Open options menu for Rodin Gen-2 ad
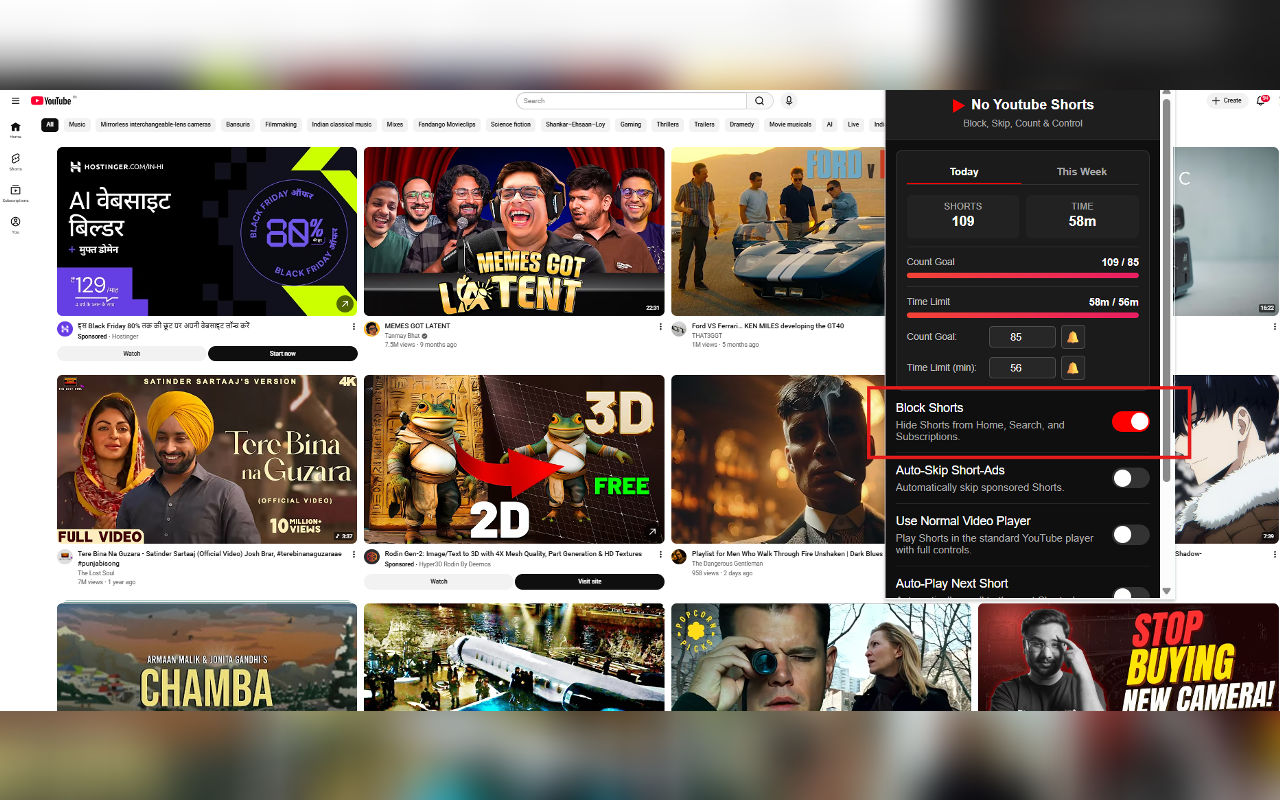The height and width of the screenshot is (800, 1280). pyautogui.click(x=660, y=555)
